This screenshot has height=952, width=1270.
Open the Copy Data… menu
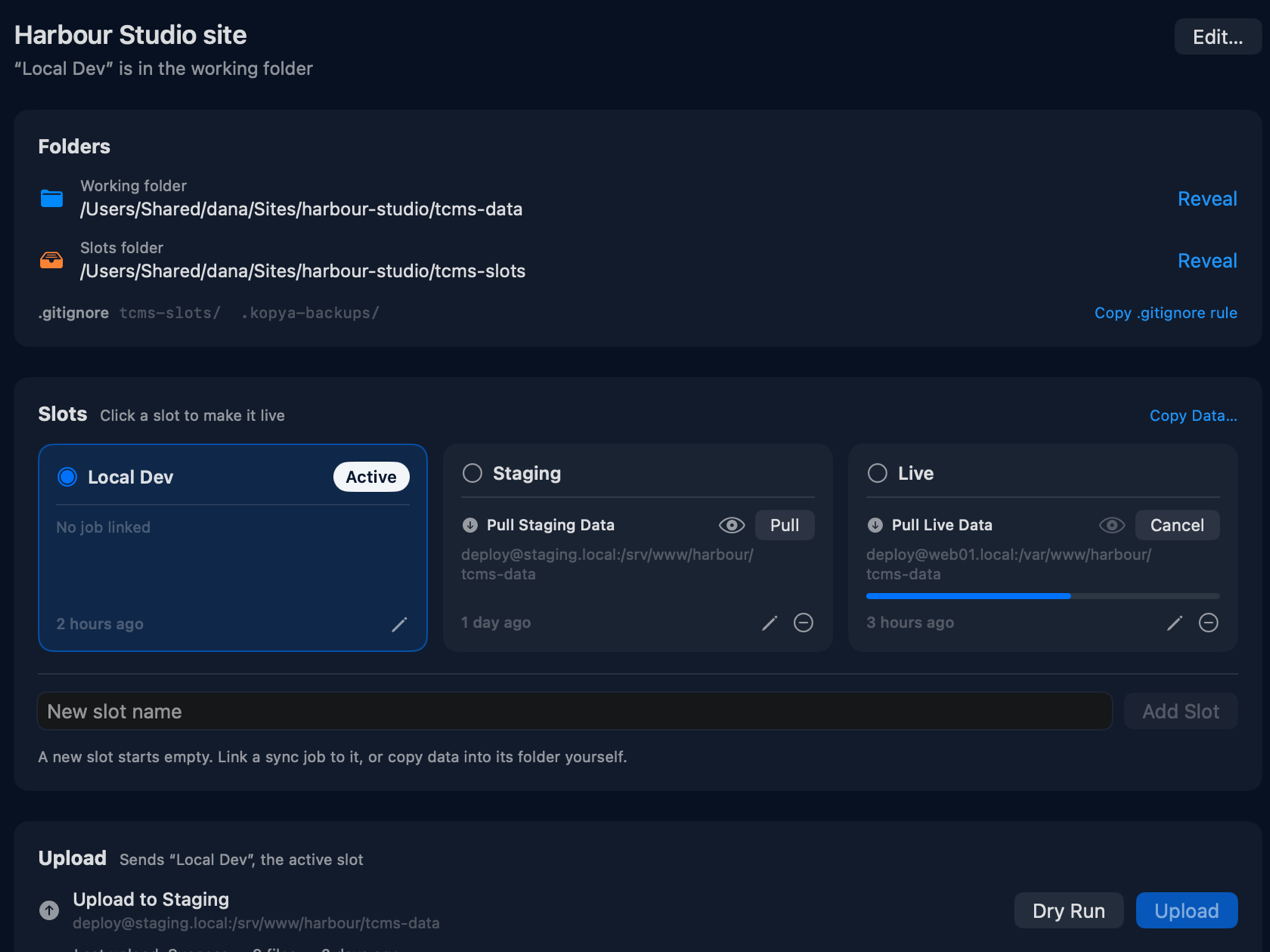tap(1193, 415)
